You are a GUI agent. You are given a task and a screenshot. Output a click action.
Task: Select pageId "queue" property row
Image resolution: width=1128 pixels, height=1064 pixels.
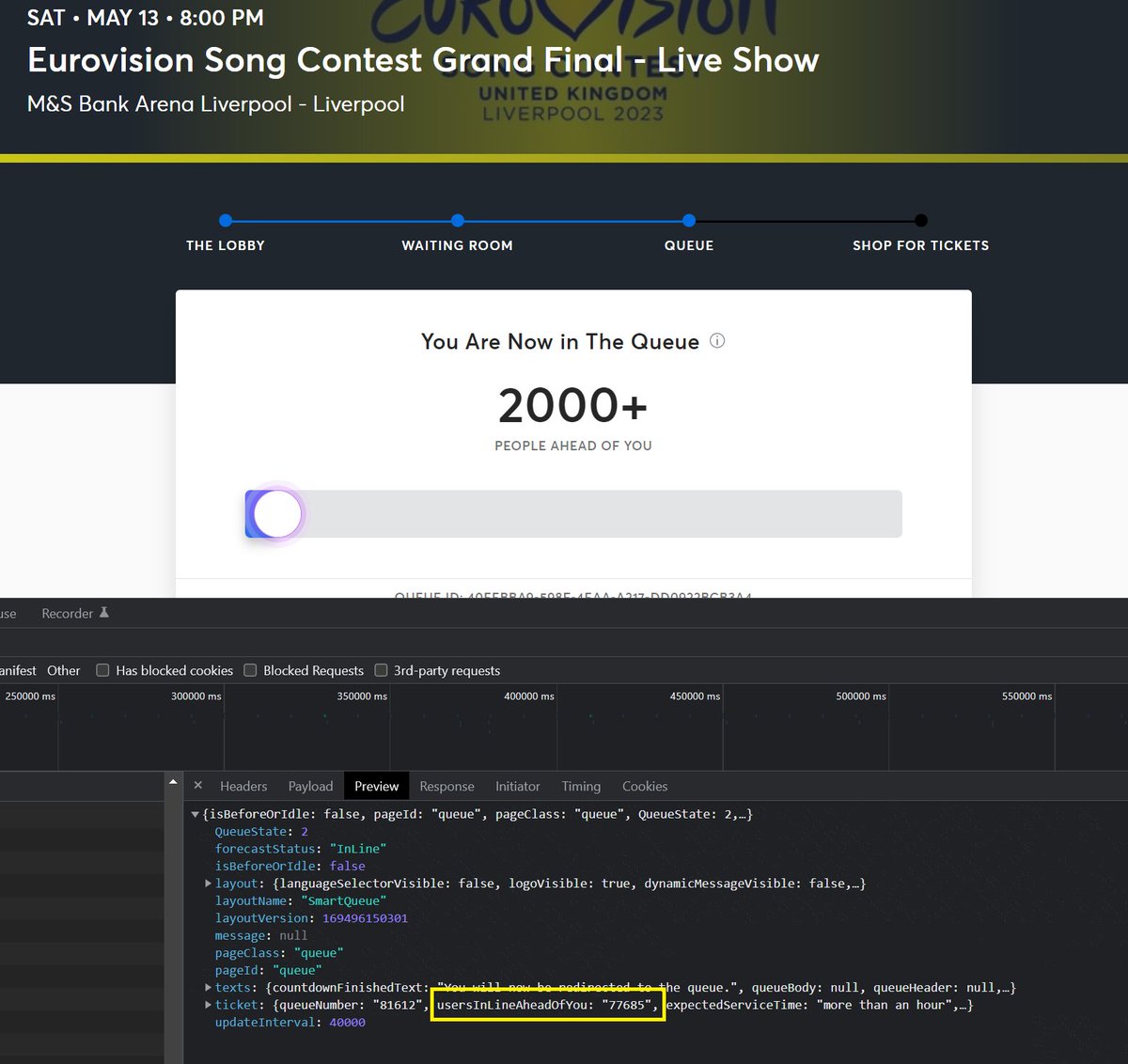(x=268, y=970)
